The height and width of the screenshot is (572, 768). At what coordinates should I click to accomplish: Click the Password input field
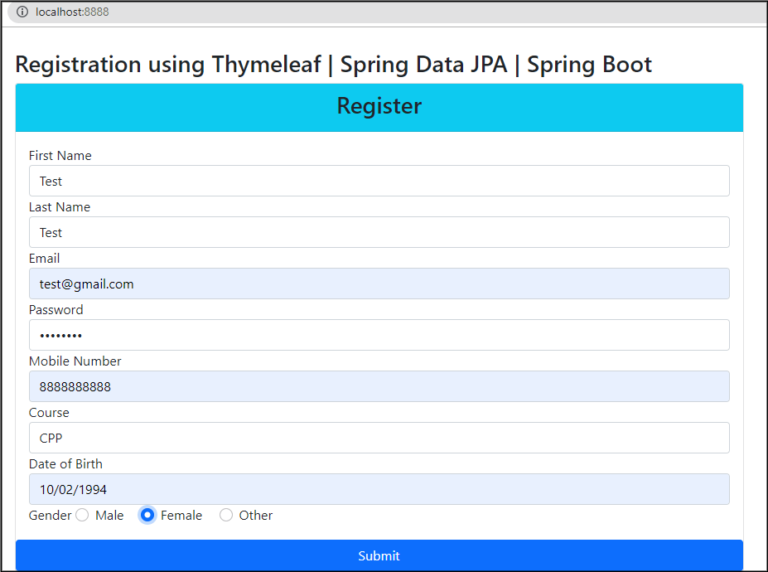click(379, 335)
